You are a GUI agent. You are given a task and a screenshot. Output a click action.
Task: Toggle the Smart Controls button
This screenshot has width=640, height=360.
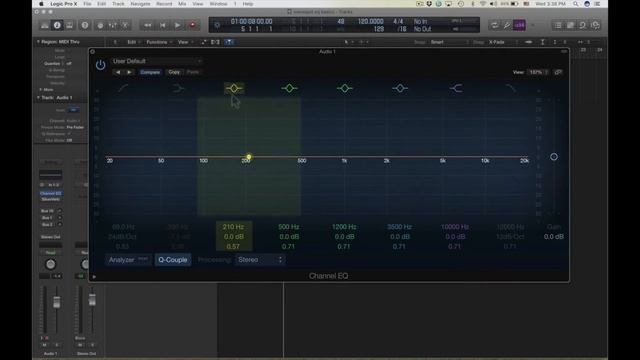point(100,25)
